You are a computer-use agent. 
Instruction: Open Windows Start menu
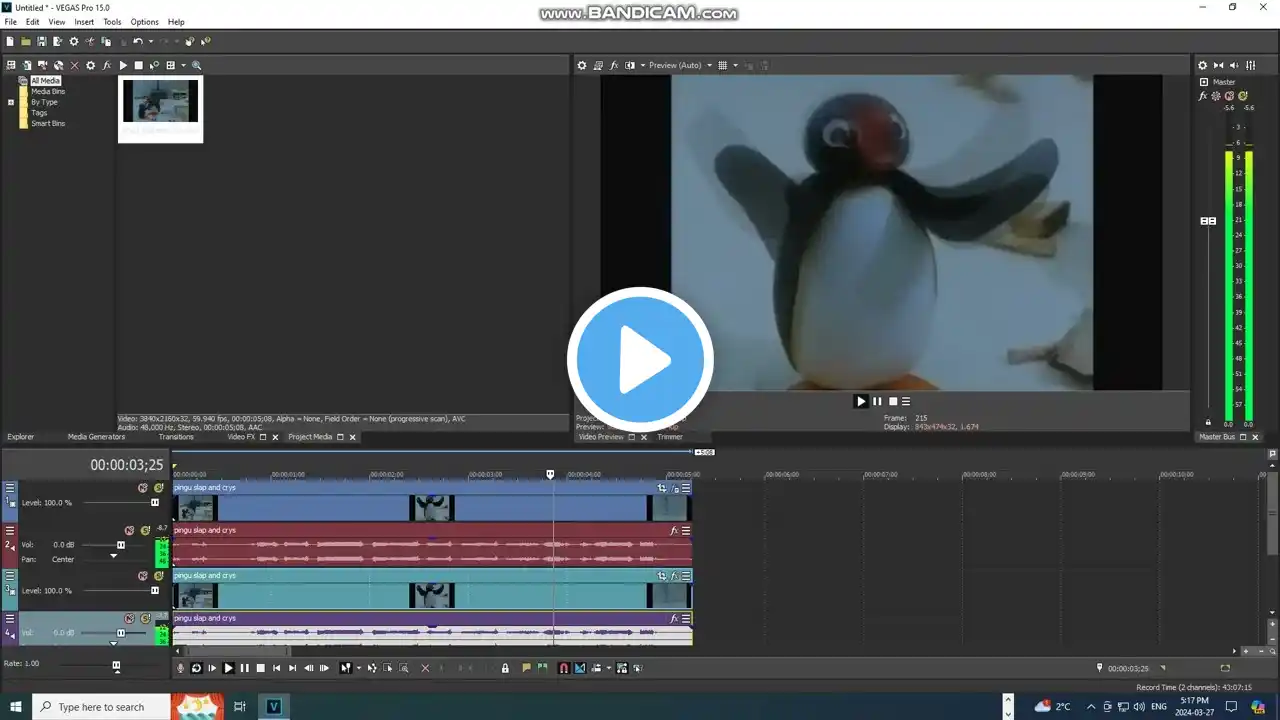16,707
